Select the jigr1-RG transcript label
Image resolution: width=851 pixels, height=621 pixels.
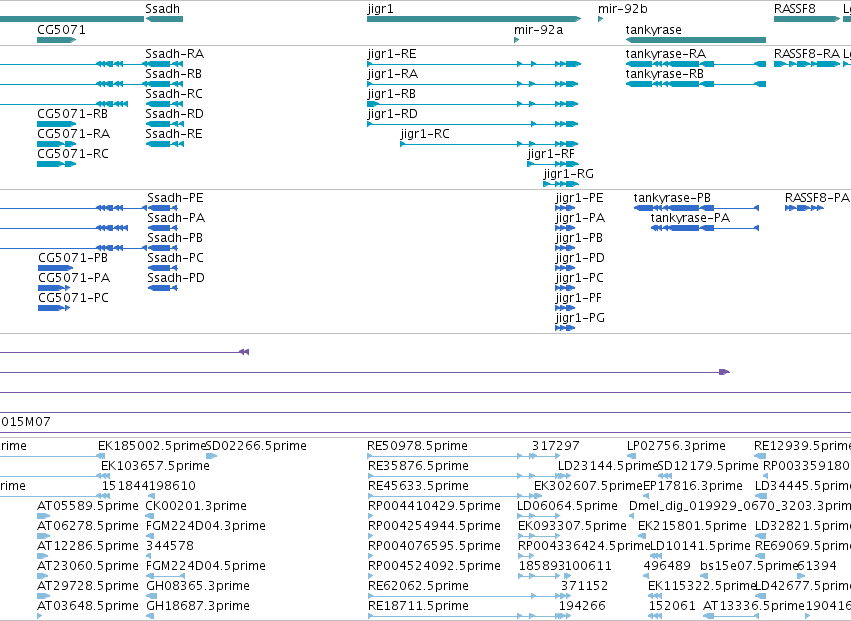568,174
